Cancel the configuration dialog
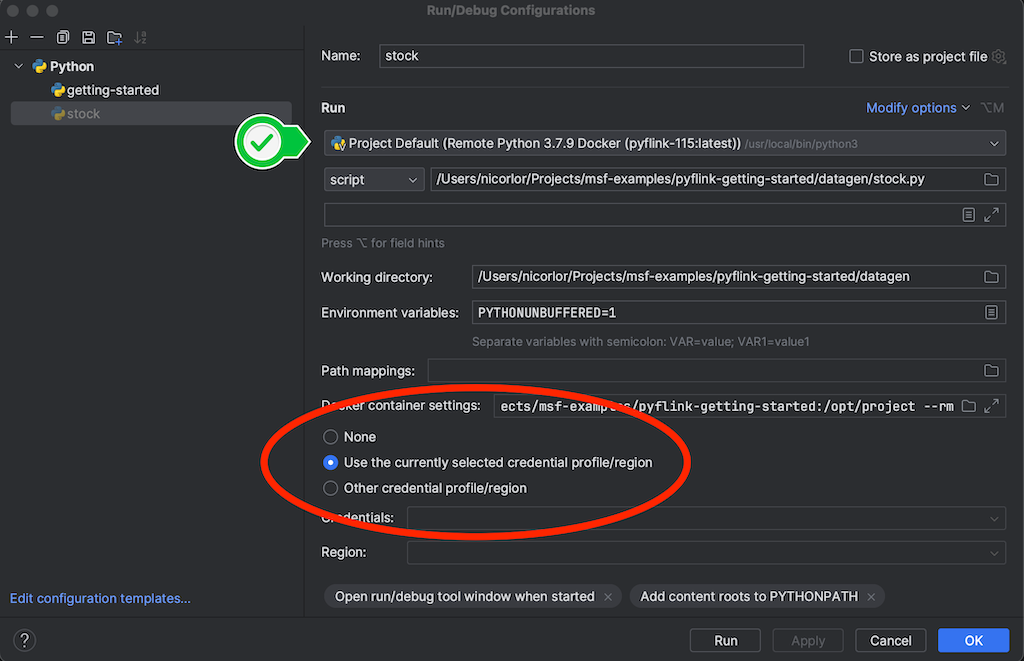 890,641
